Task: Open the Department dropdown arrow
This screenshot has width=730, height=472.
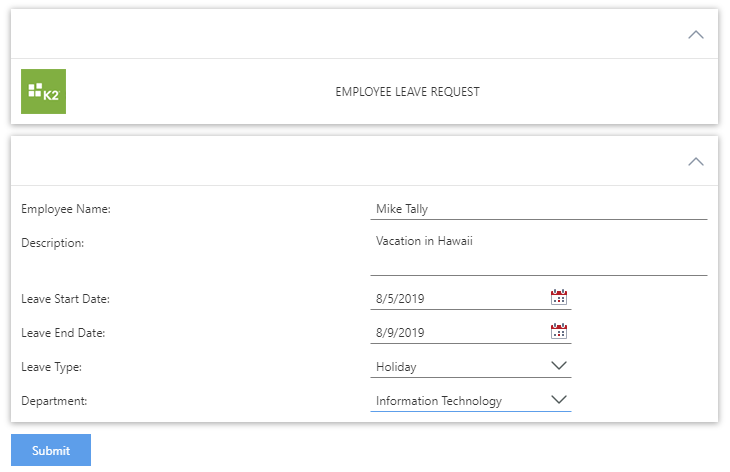Action: click(x=559, y=400)
